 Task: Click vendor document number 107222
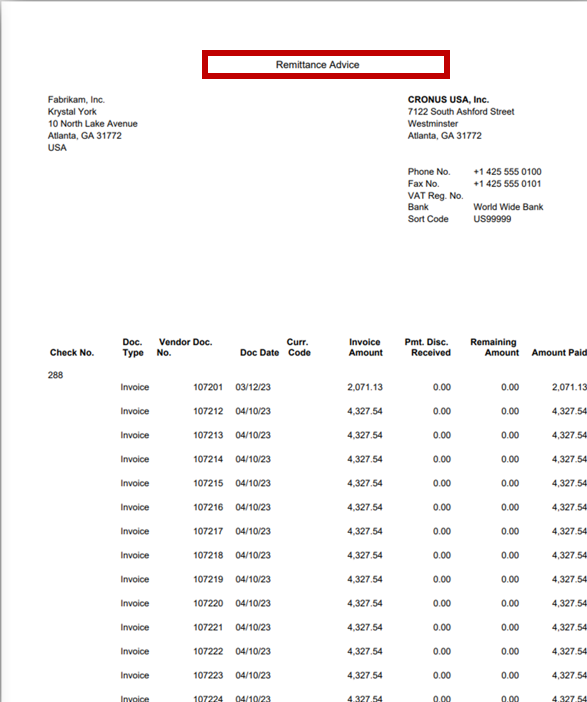click(208, 651)
